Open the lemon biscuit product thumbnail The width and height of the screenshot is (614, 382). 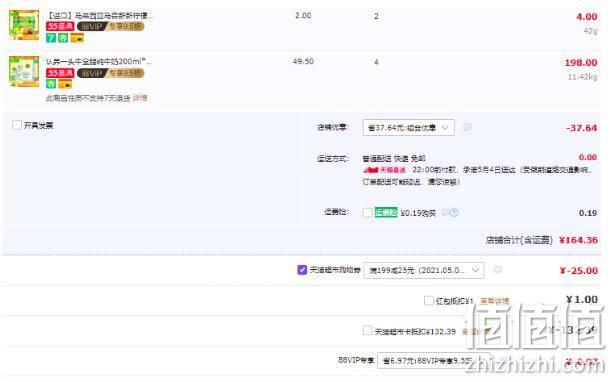click(x=24, y=25)
